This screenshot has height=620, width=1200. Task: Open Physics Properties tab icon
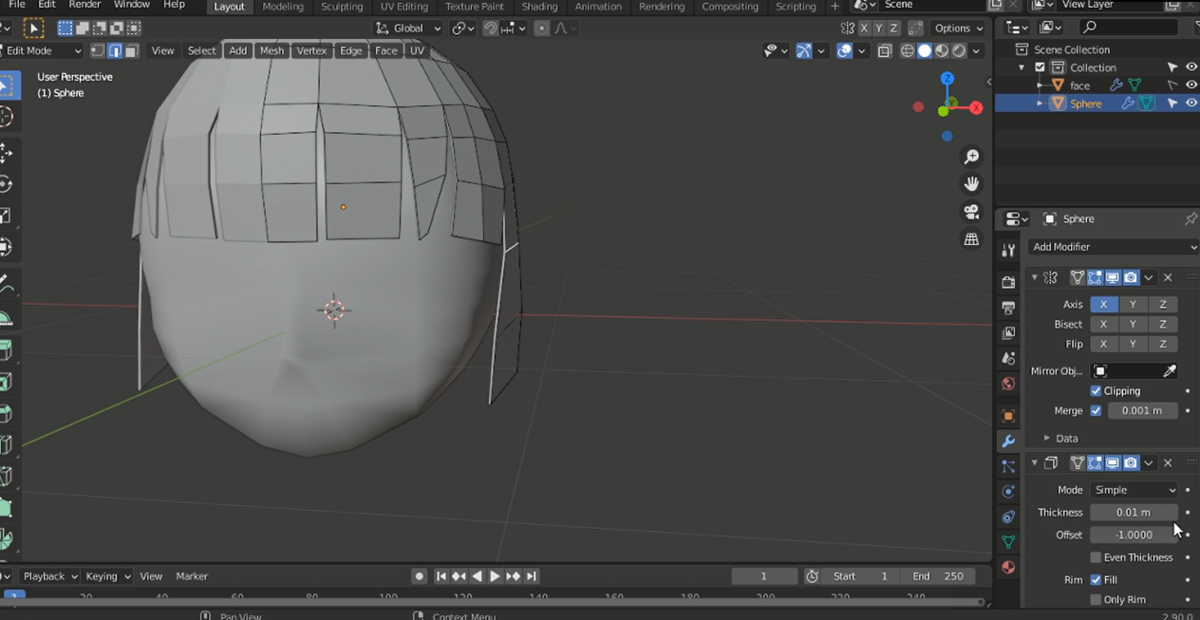tap(1008, 491)
